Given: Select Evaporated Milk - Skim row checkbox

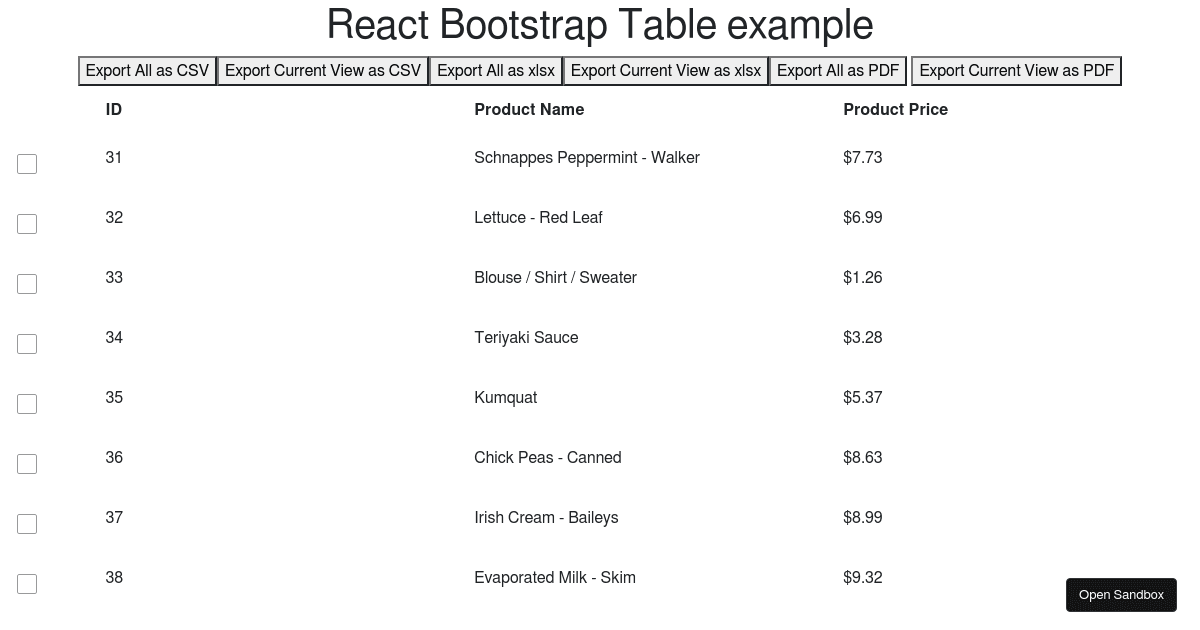Looking at the screenshot, I should point(27,584).
